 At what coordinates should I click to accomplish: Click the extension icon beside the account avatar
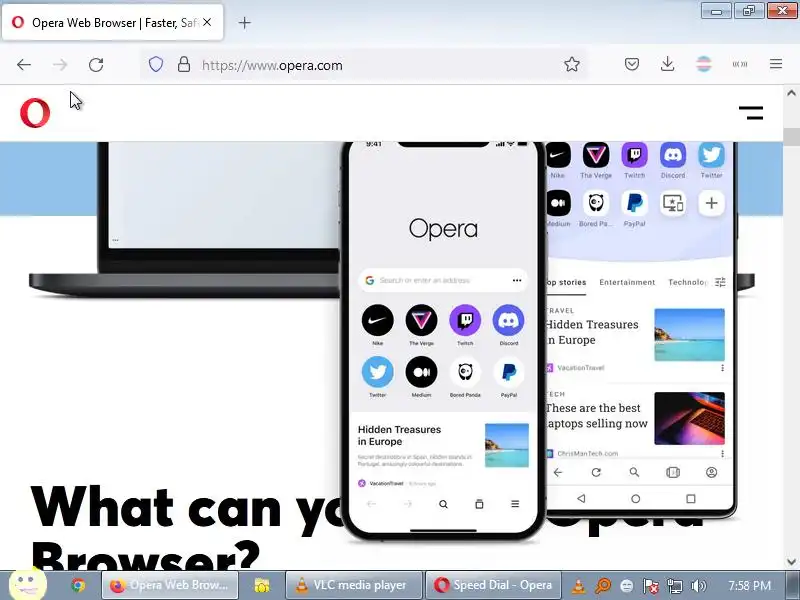pyautogui.click(x=740, y=64)
